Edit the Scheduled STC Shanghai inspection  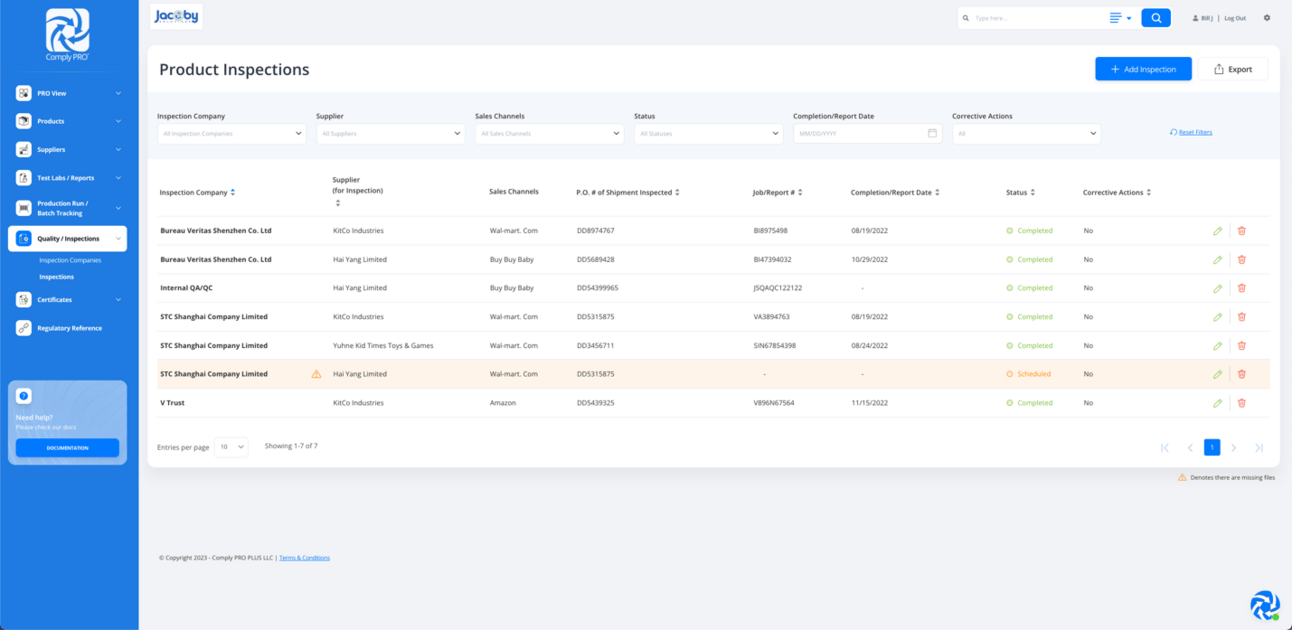click(x=1217, y=374)
